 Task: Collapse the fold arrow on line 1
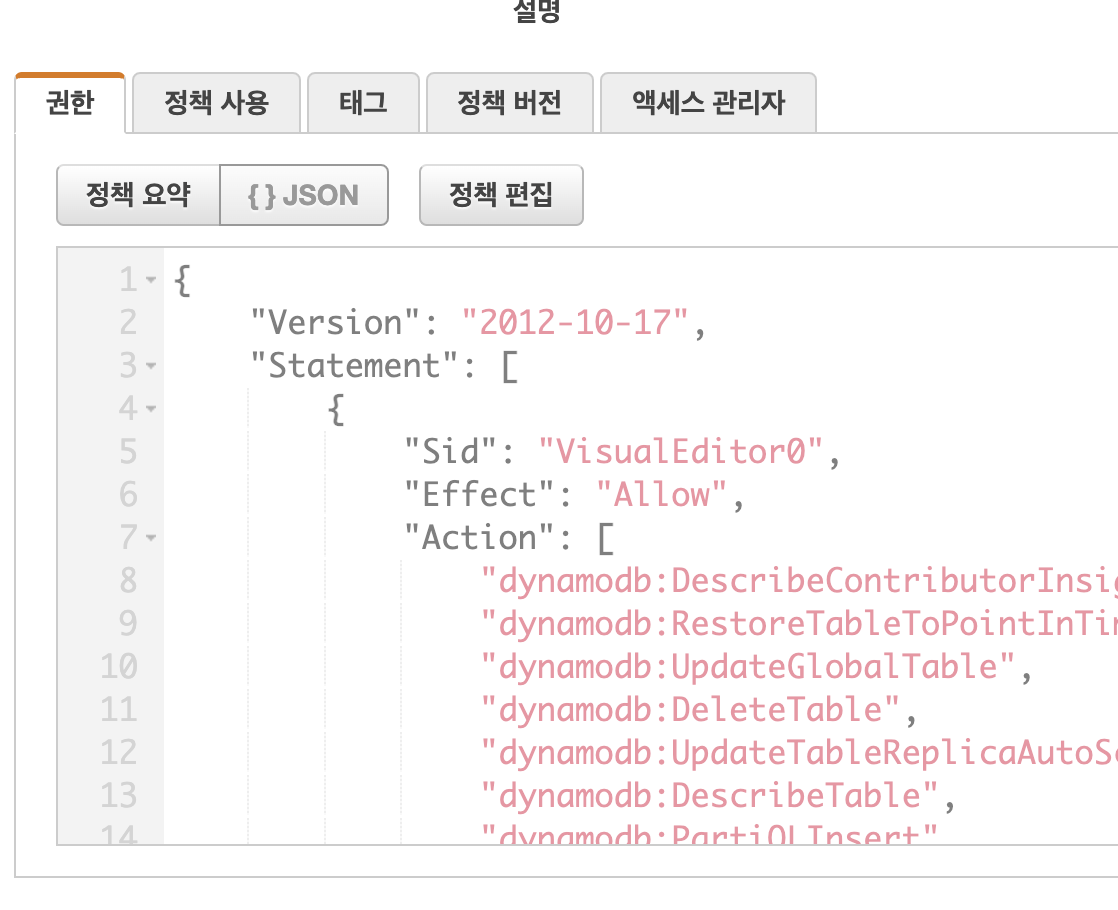coord(151,280)
